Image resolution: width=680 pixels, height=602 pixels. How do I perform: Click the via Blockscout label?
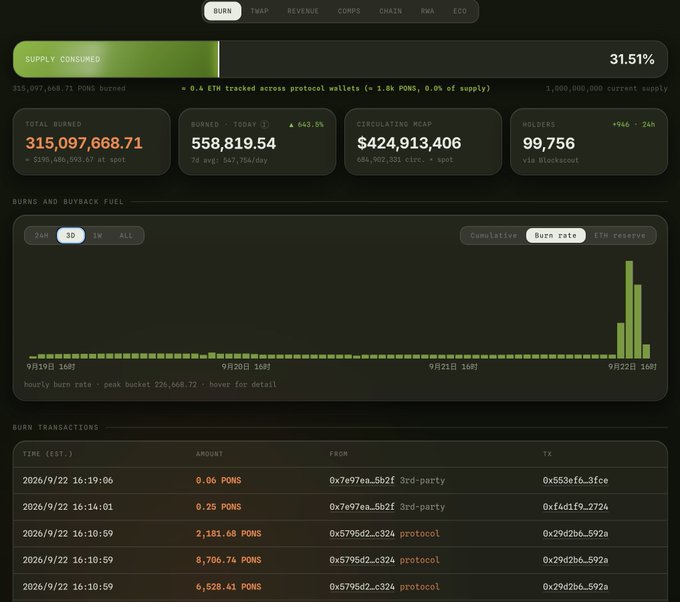[x=550, y=160]
